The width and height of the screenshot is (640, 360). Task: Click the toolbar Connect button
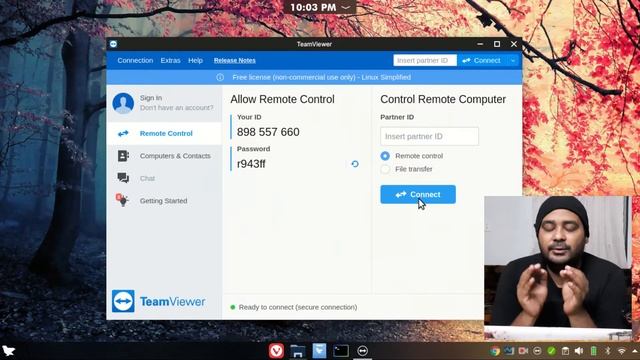[482, 60]
